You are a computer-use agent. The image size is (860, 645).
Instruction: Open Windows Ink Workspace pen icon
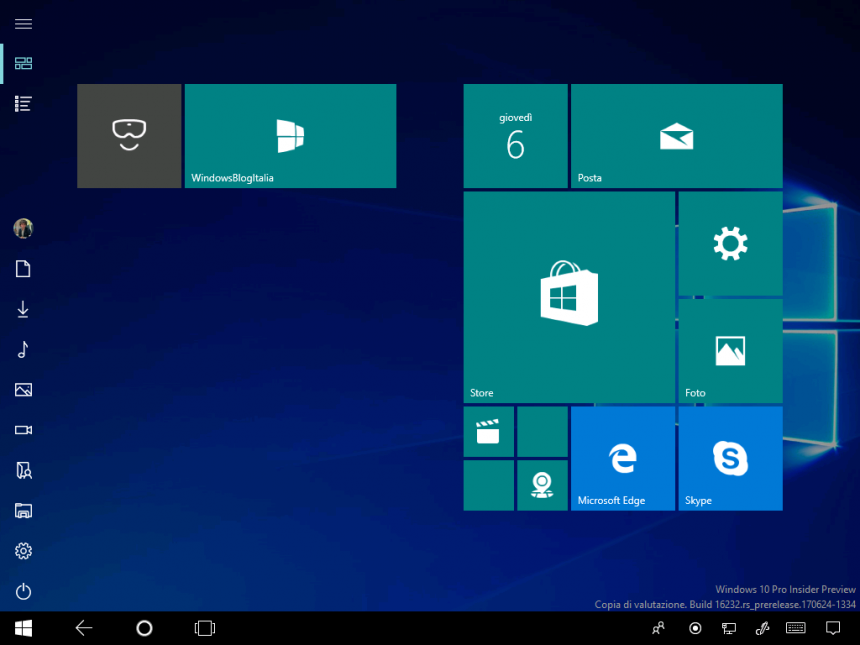[762, 628]
